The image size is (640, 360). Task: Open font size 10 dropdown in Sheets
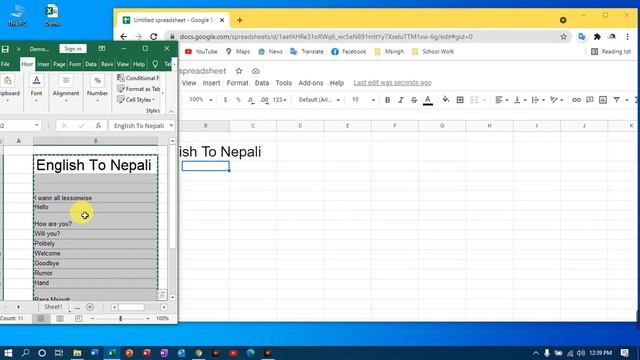click(363, 100)
